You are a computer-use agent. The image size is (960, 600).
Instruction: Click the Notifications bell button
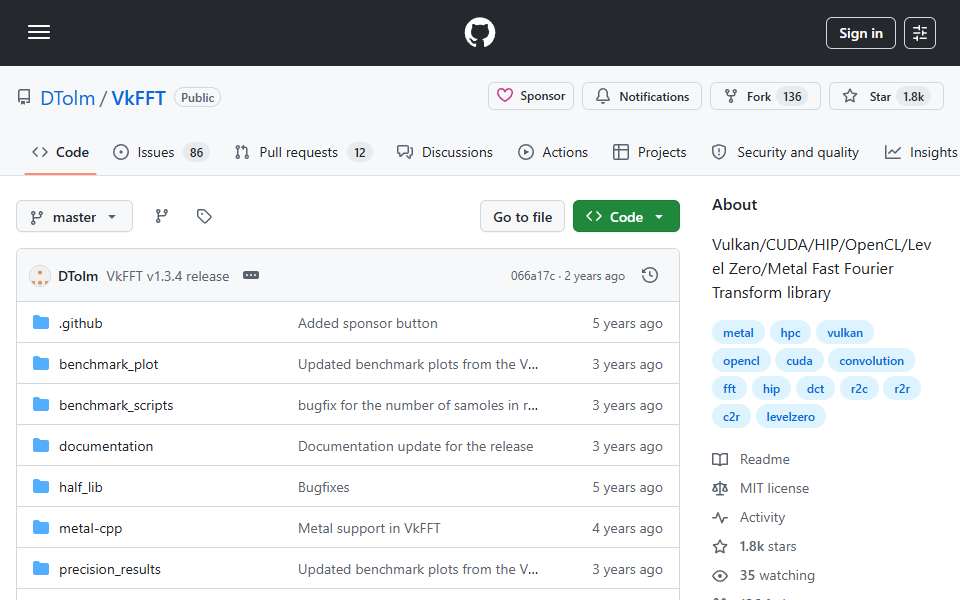642,96
